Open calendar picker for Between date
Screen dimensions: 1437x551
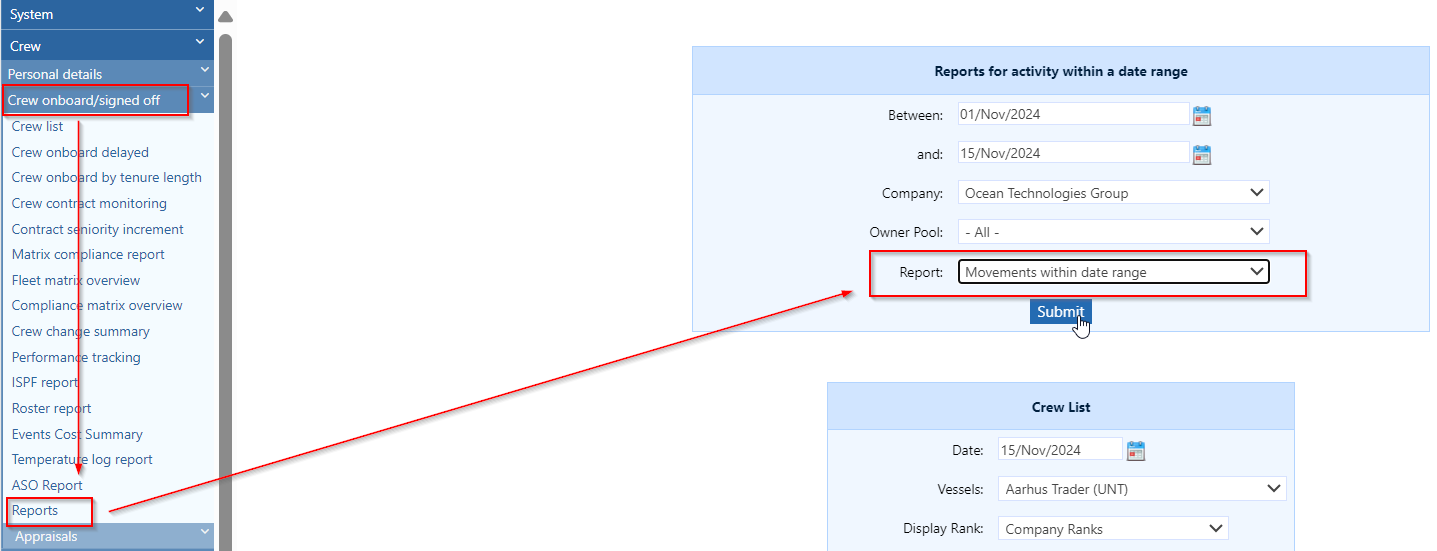[x=1202, y=116]
